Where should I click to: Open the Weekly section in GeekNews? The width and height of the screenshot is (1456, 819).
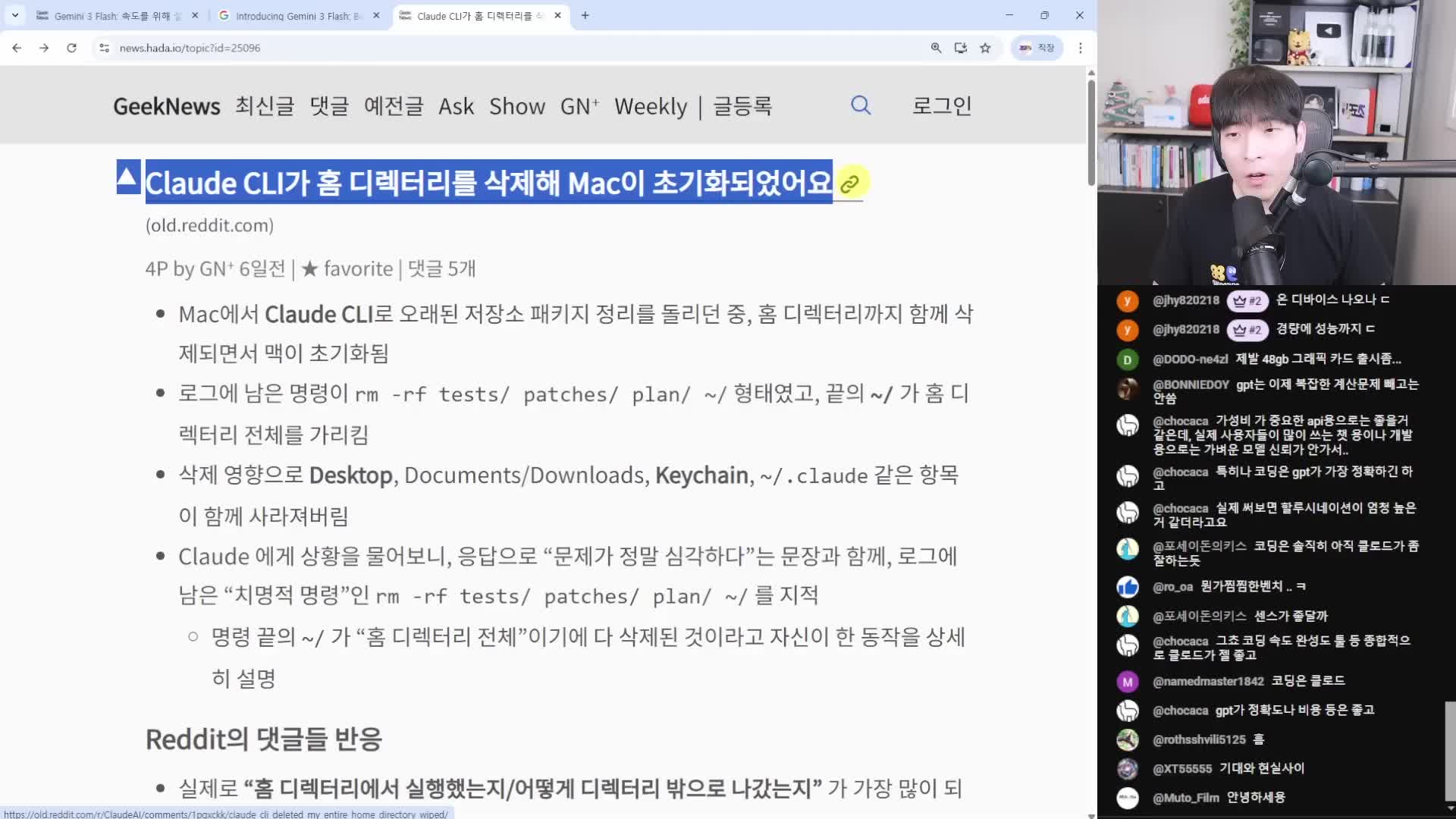pyautogui.click(x=651, y=106)
